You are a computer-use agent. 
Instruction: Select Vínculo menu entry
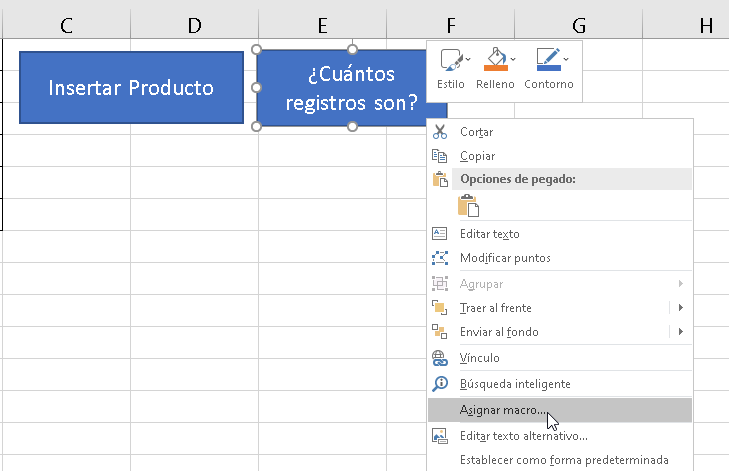tap(560, 358)
